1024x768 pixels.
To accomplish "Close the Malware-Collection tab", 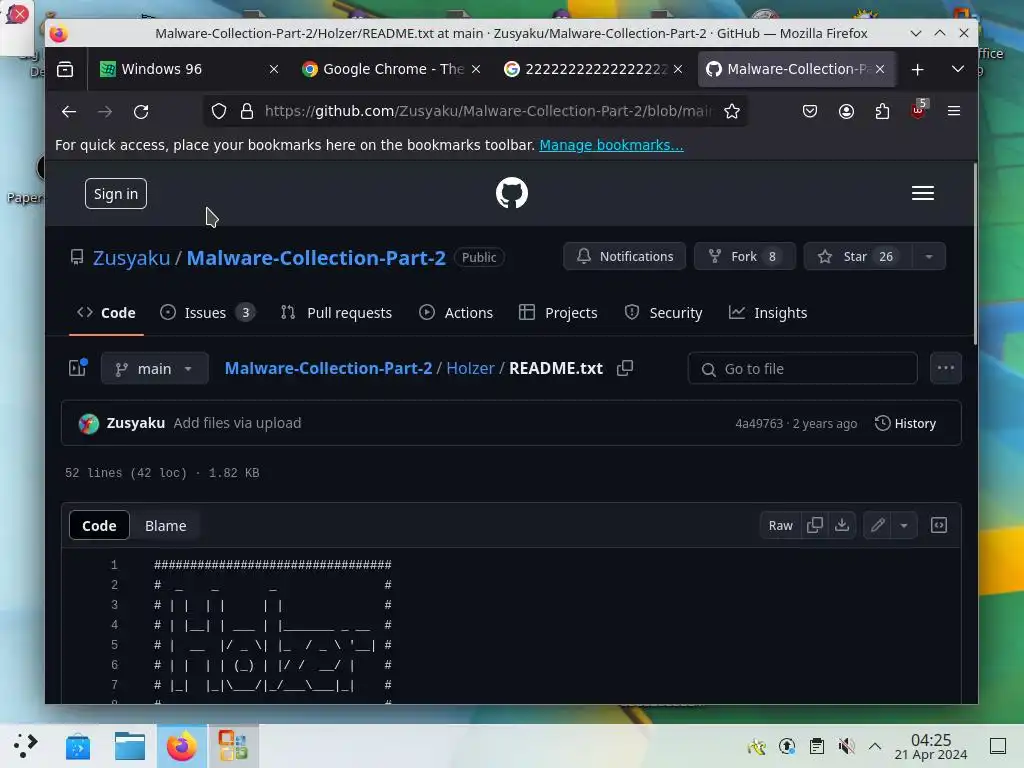I will click(x=880, y=69).
